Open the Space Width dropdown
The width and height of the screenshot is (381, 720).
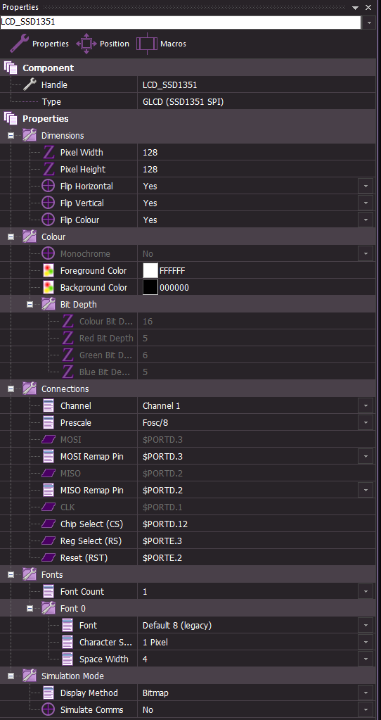pos(366,659)
